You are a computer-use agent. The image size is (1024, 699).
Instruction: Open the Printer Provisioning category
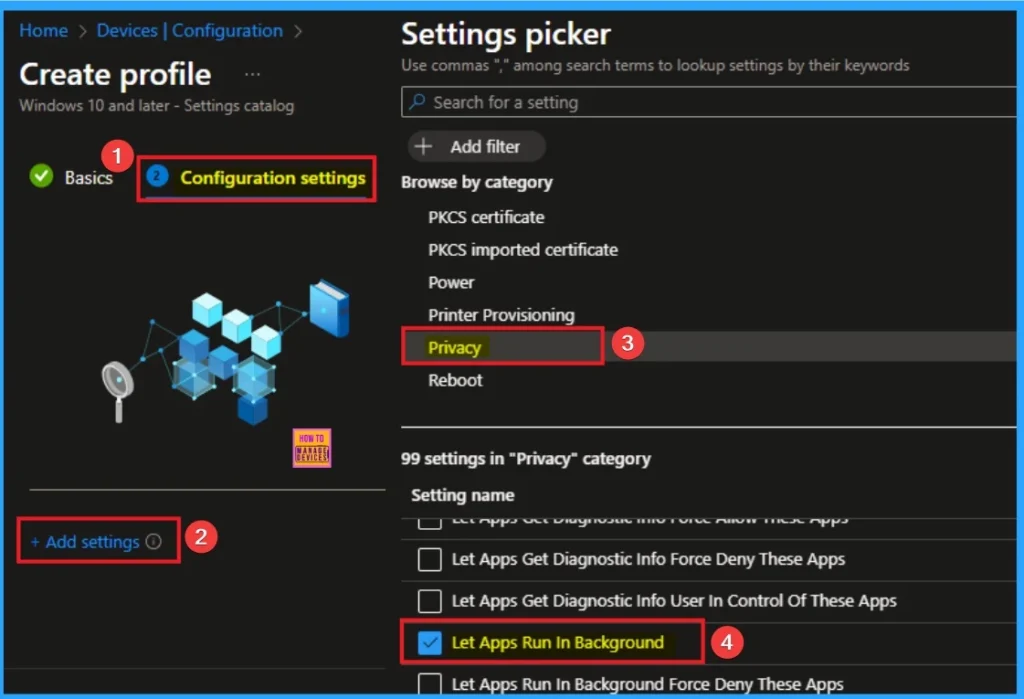click(x=501, y=315)
